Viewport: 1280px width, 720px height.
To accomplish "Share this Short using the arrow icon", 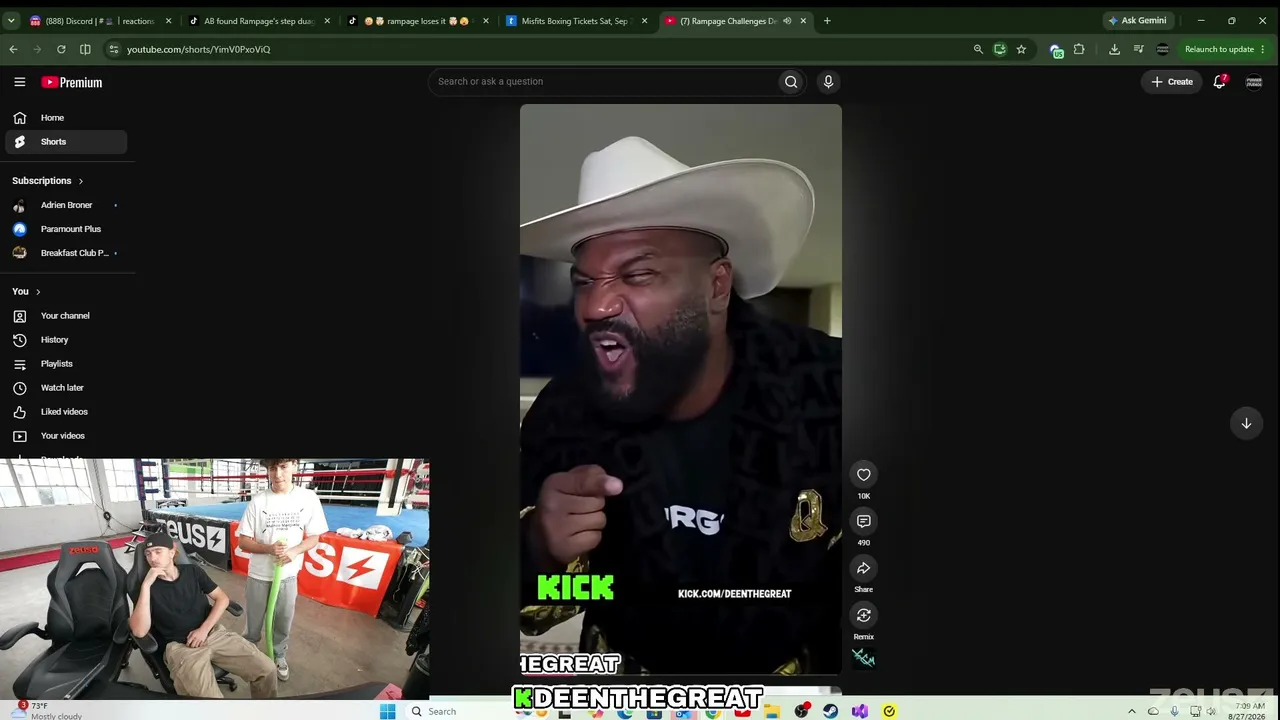I will (864, 568).
